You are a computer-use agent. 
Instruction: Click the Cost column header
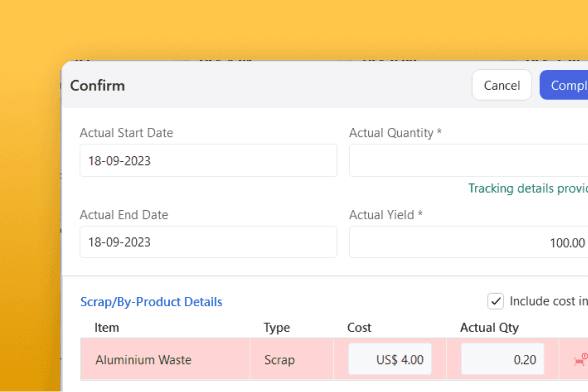point(359,327)
